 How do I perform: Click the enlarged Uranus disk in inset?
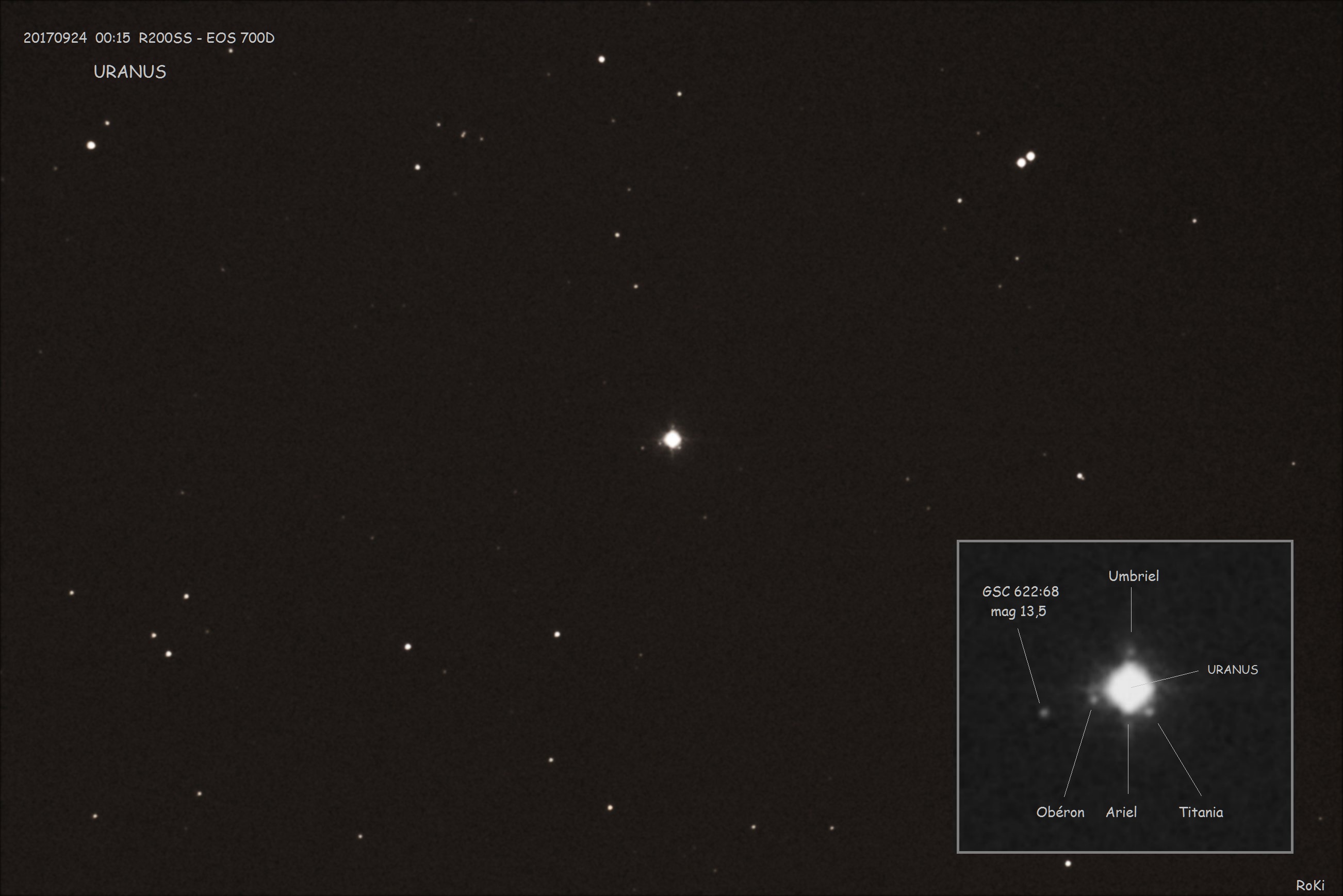point(1129,688)
